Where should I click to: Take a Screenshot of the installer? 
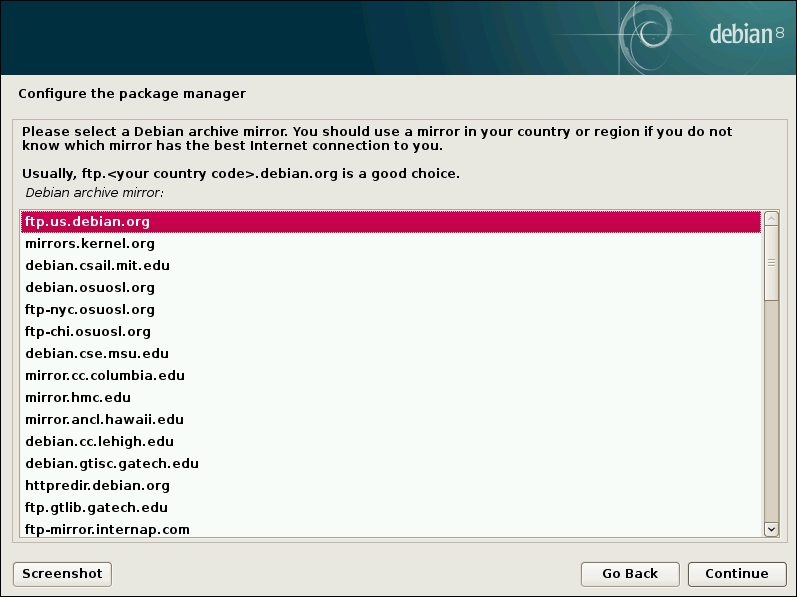pyautogui.click(x=63, y=574)
